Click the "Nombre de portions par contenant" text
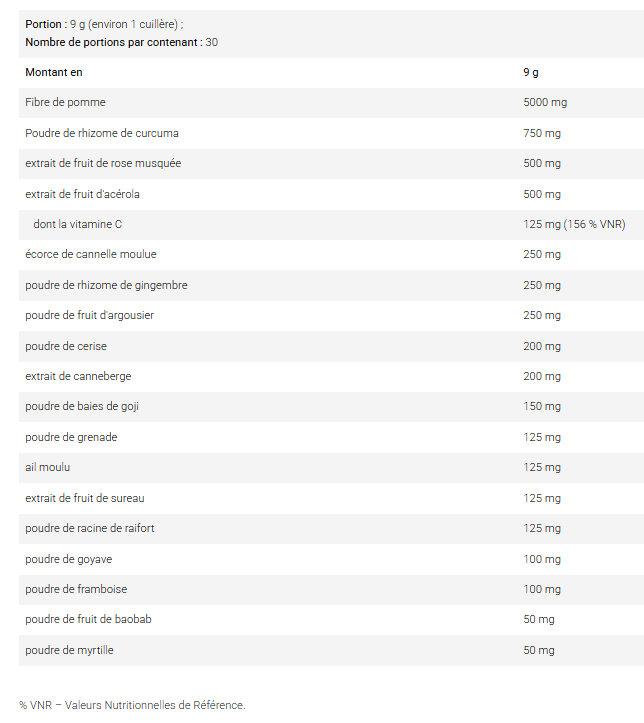Screen dimensions: 644x723 click(x=112, y=42)
